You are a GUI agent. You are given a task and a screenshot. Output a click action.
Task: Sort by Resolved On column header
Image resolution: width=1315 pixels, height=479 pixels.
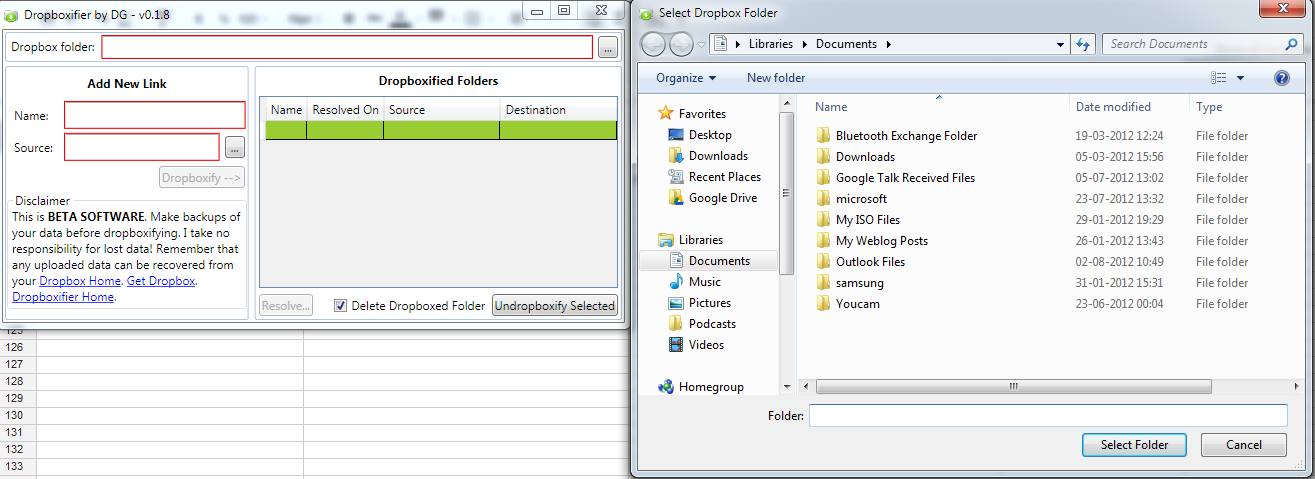click(x=345, y=110)
